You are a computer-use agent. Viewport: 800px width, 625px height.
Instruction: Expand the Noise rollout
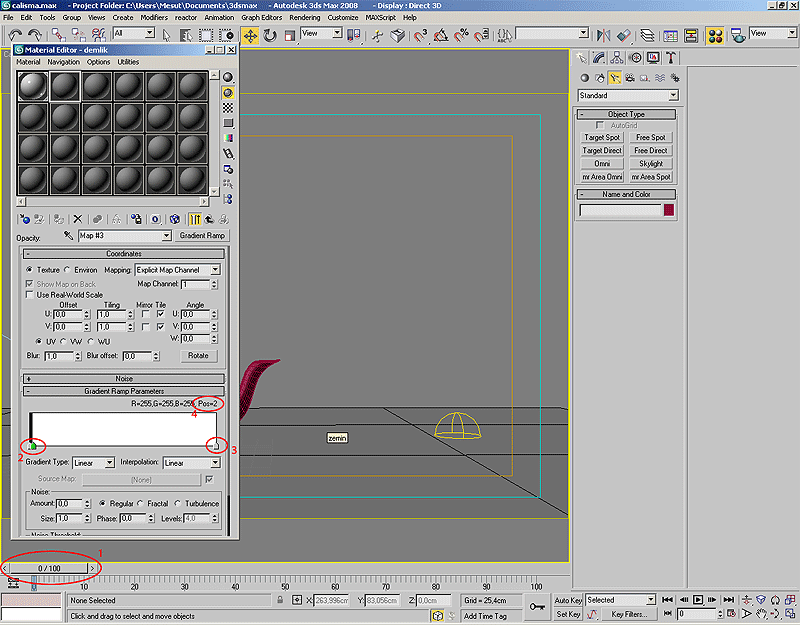(x=124, y=379)
